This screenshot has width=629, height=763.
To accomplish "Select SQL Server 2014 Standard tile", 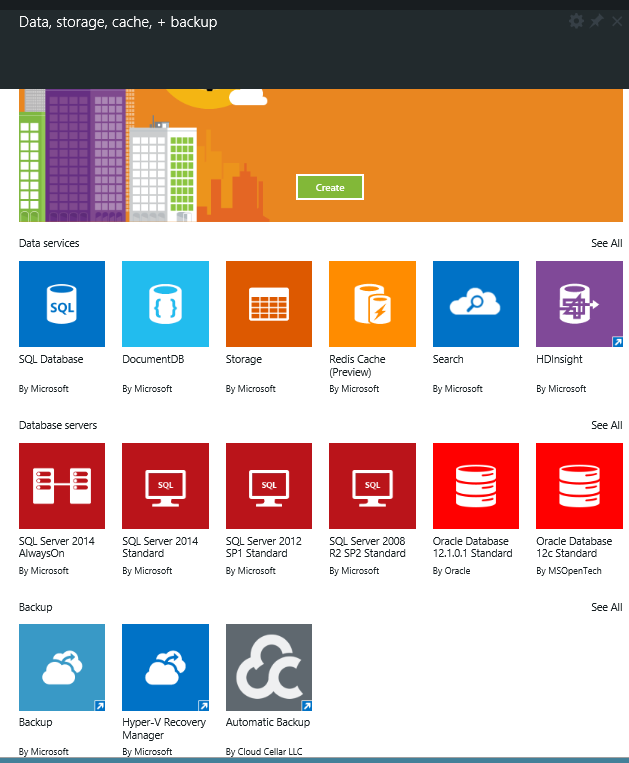I will (x=165, y=486).
